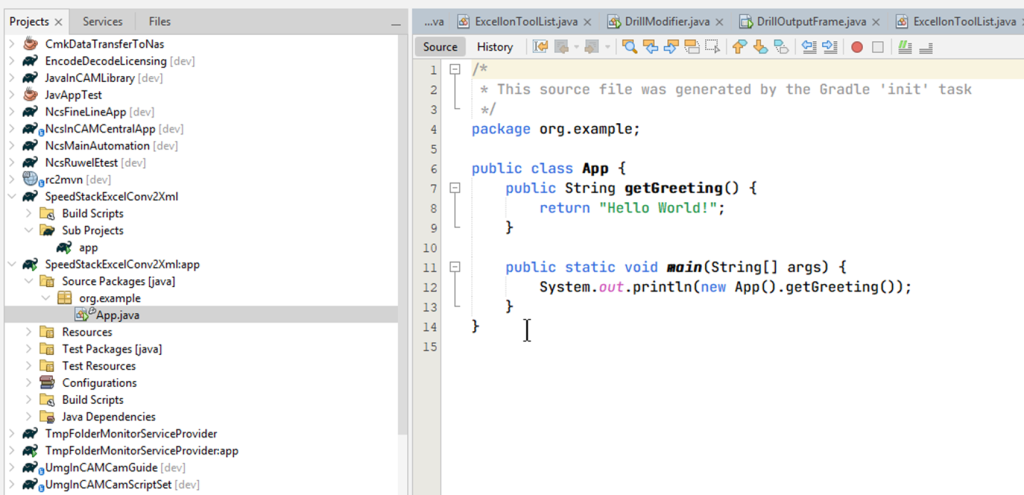Click the Find Selection magnifier icon
The width and height of the screenshot is (1024, 495).
point(629,47)
